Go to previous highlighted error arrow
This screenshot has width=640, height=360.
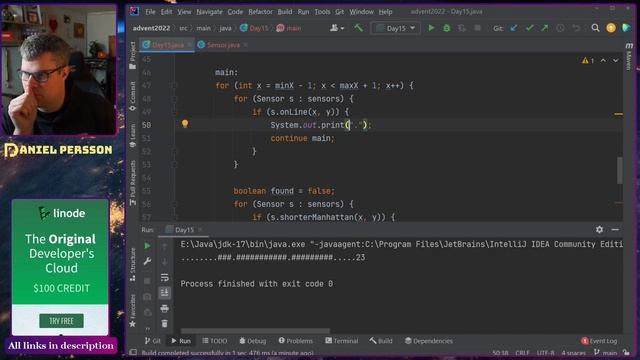point(603,60)
